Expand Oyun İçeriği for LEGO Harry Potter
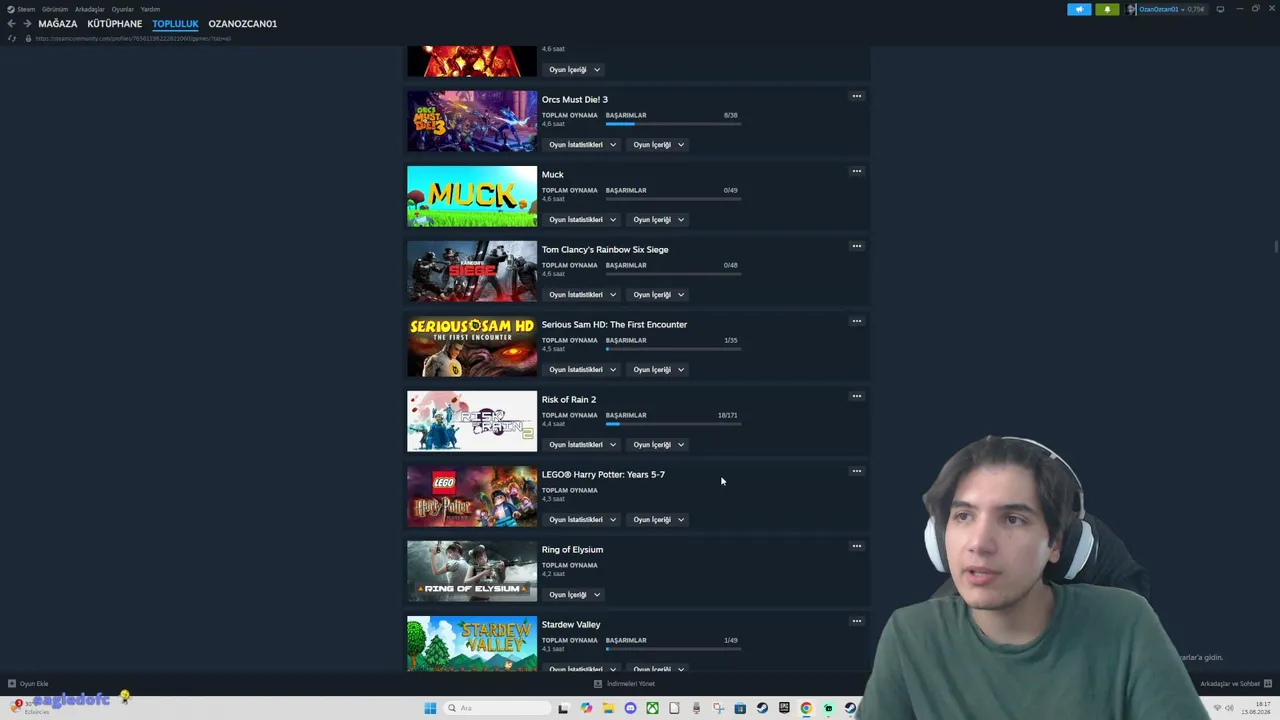The width and height of the screenshot is (1280, 720). (x=659, y=520)
